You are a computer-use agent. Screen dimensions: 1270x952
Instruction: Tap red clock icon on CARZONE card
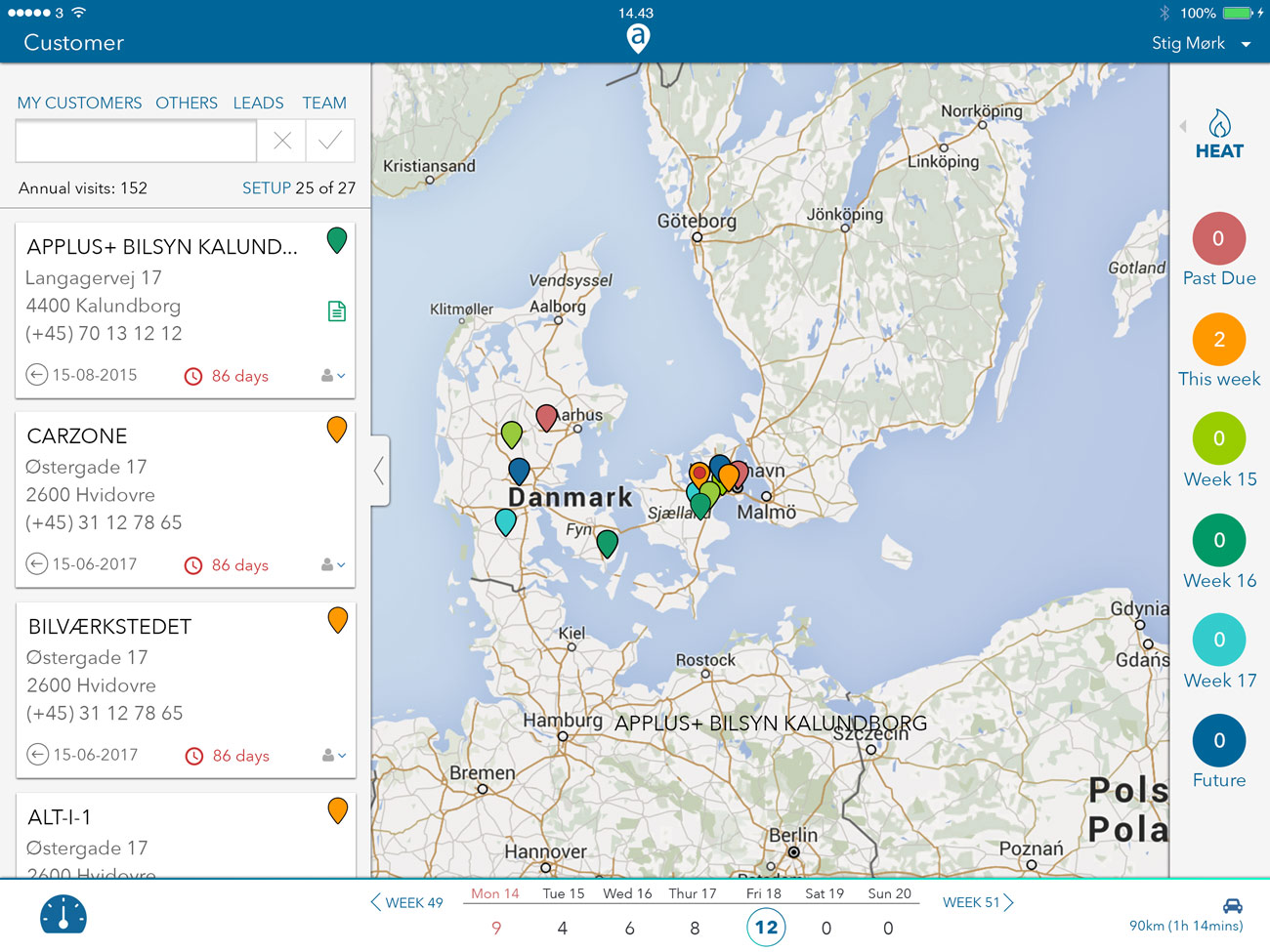pyautogui.click(x=193, y=565)
